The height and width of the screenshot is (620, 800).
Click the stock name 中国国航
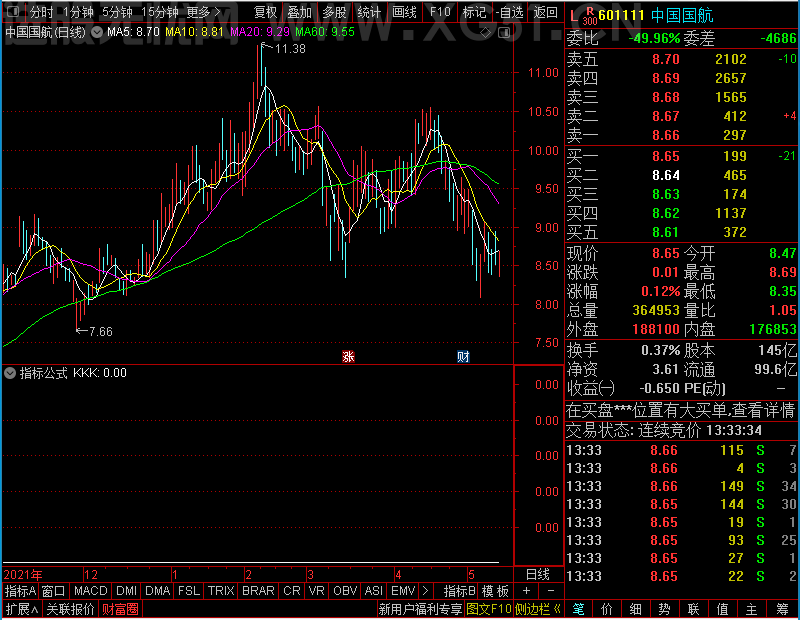tap(682, 15)
